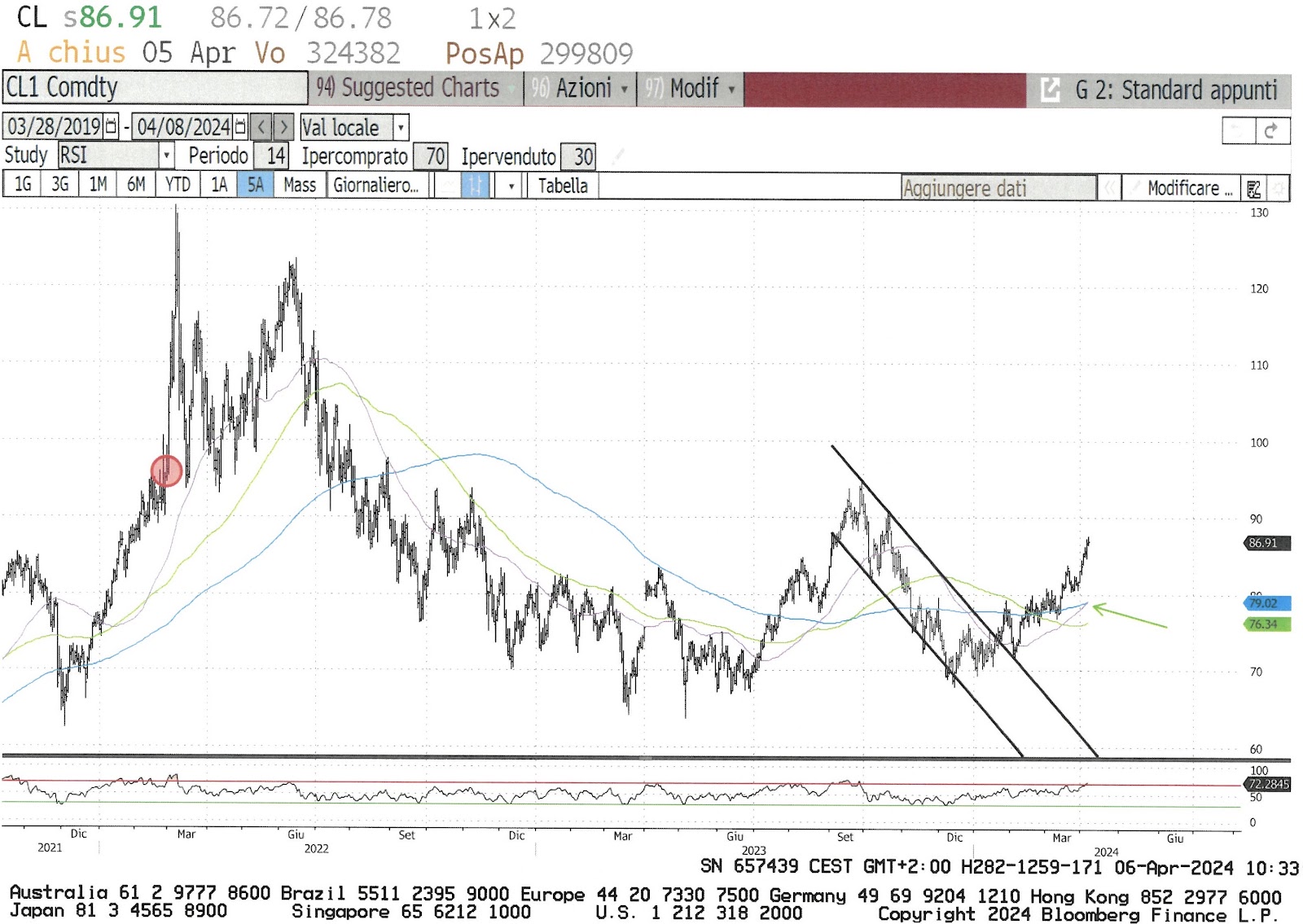1303x924 pixels.
Task: Click the faded gear settings icon
Action: click(1279, 189)
